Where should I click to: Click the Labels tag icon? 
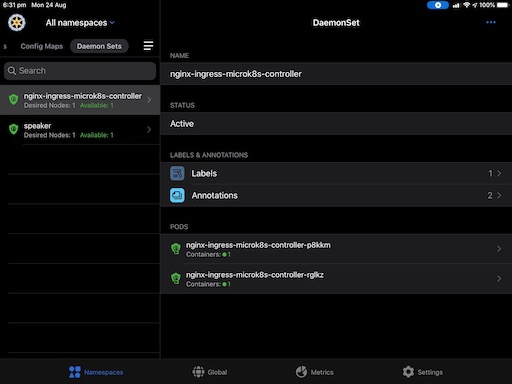[x=177, y=173]
